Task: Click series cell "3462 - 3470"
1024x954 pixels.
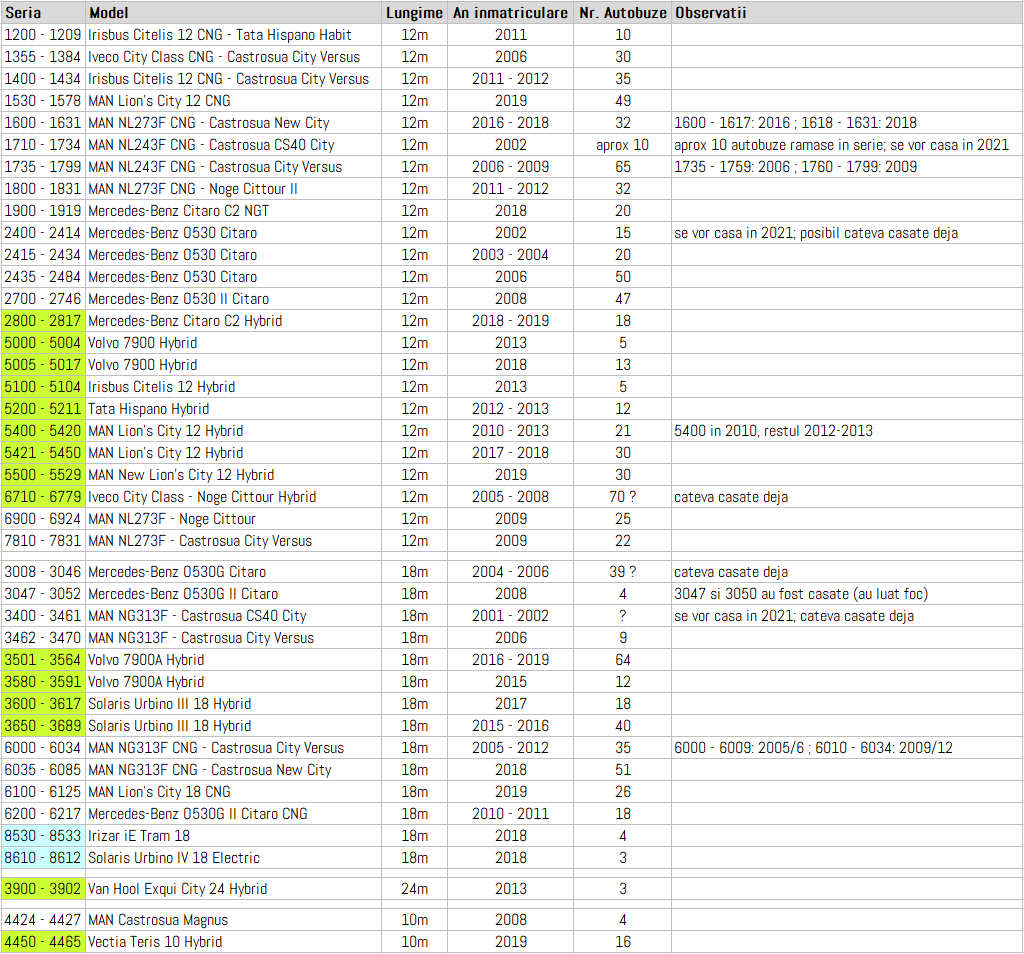Action: (x=43, y=638)
